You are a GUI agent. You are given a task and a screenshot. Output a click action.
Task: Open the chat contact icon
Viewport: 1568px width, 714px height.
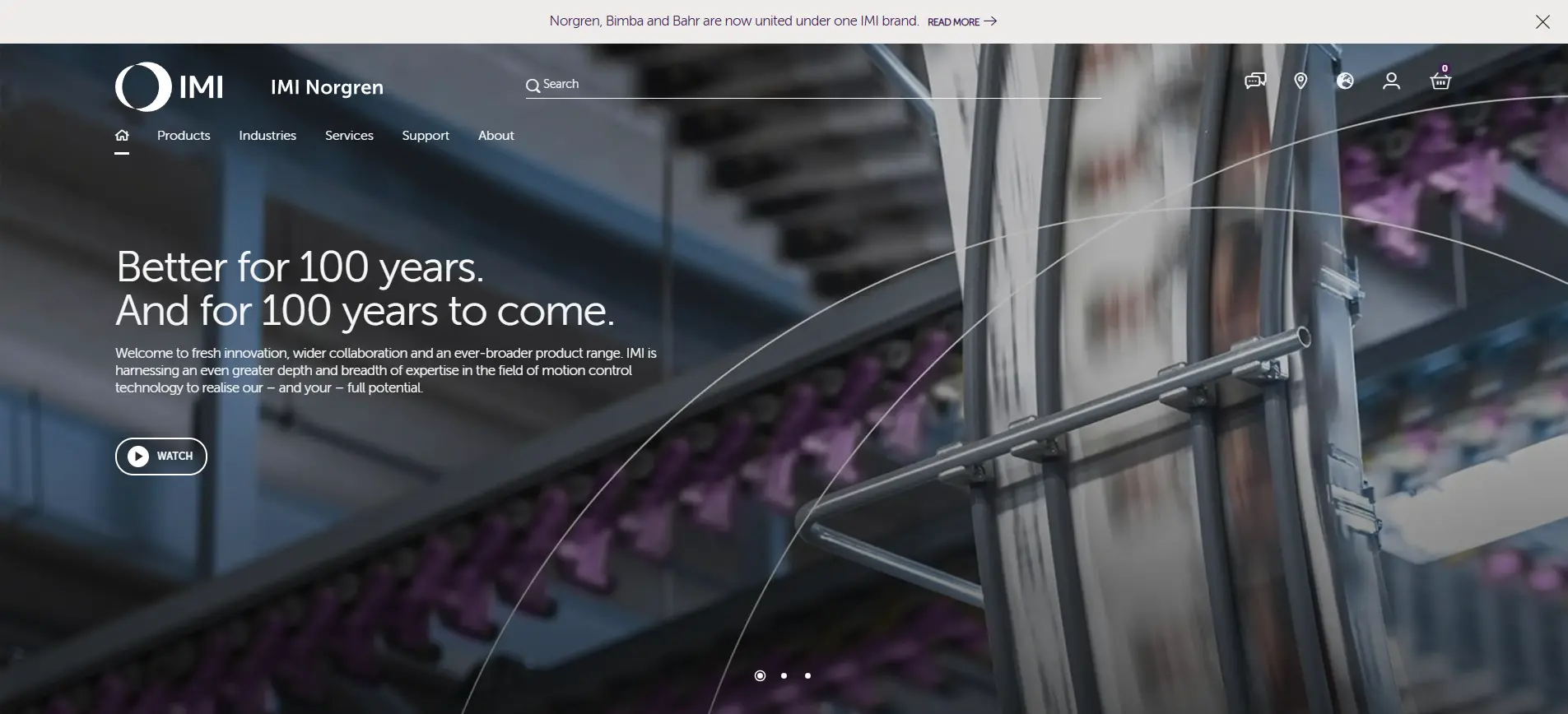point(1255,81)
